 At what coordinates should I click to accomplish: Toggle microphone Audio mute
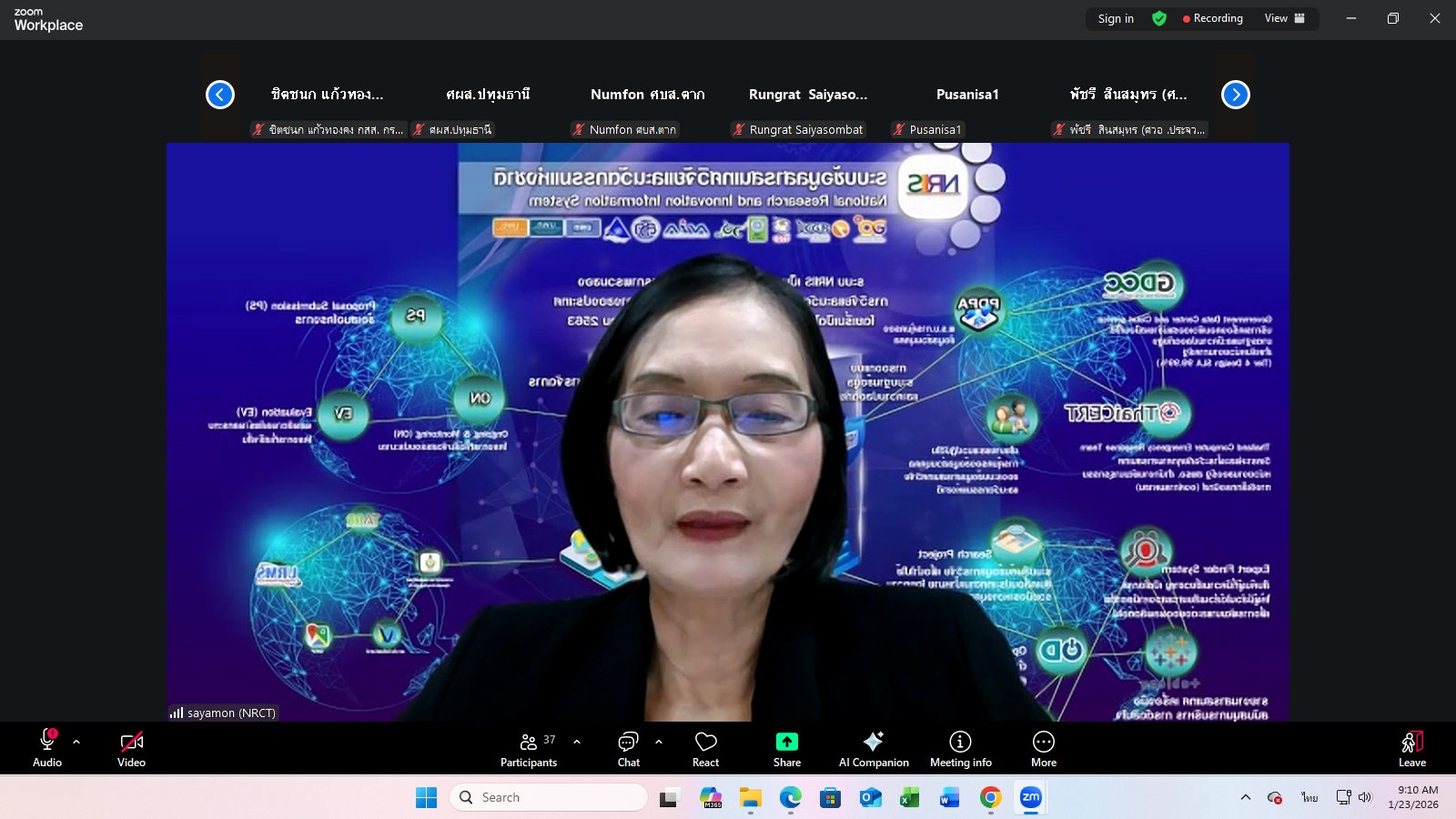click(x=47, y=748)
